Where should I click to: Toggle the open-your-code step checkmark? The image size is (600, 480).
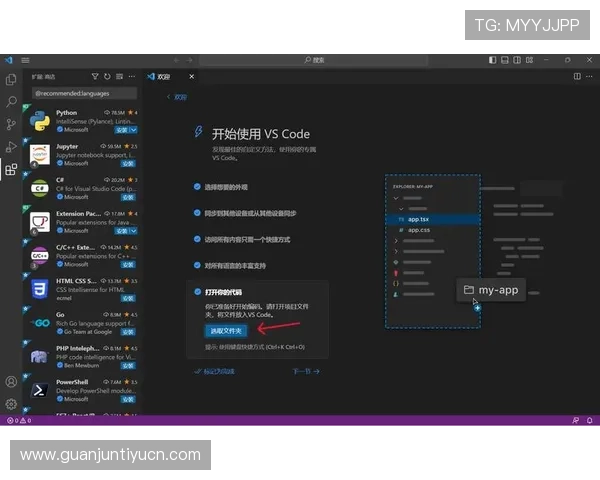coord(197,292)
